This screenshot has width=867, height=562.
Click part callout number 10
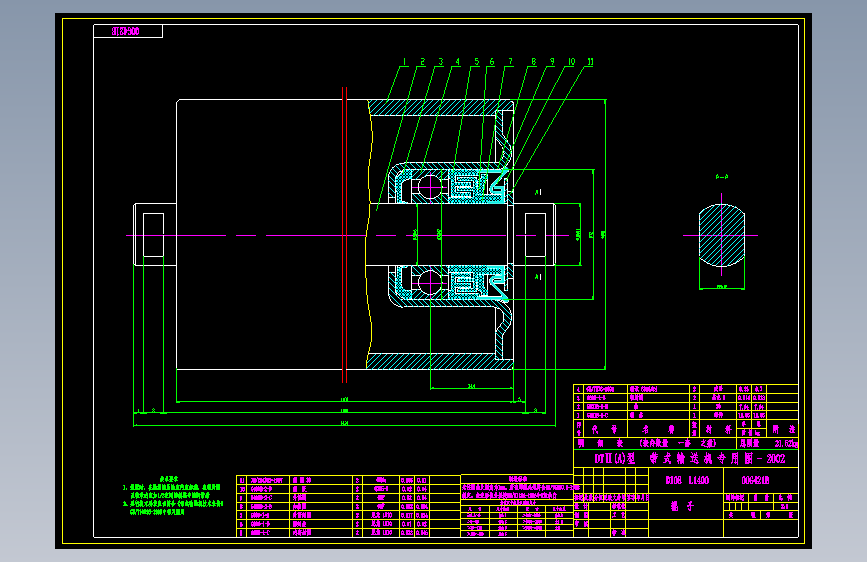coord(571,62)
